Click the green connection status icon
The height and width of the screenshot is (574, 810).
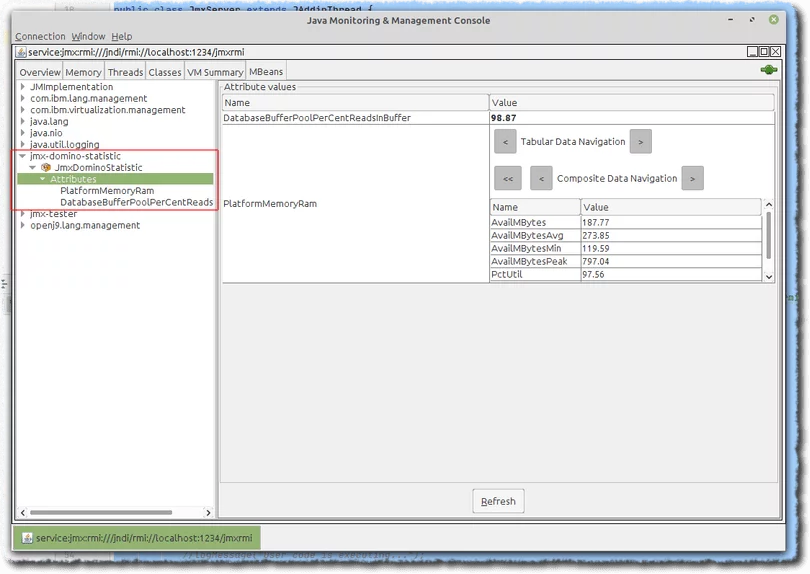[x=768, y=71]
